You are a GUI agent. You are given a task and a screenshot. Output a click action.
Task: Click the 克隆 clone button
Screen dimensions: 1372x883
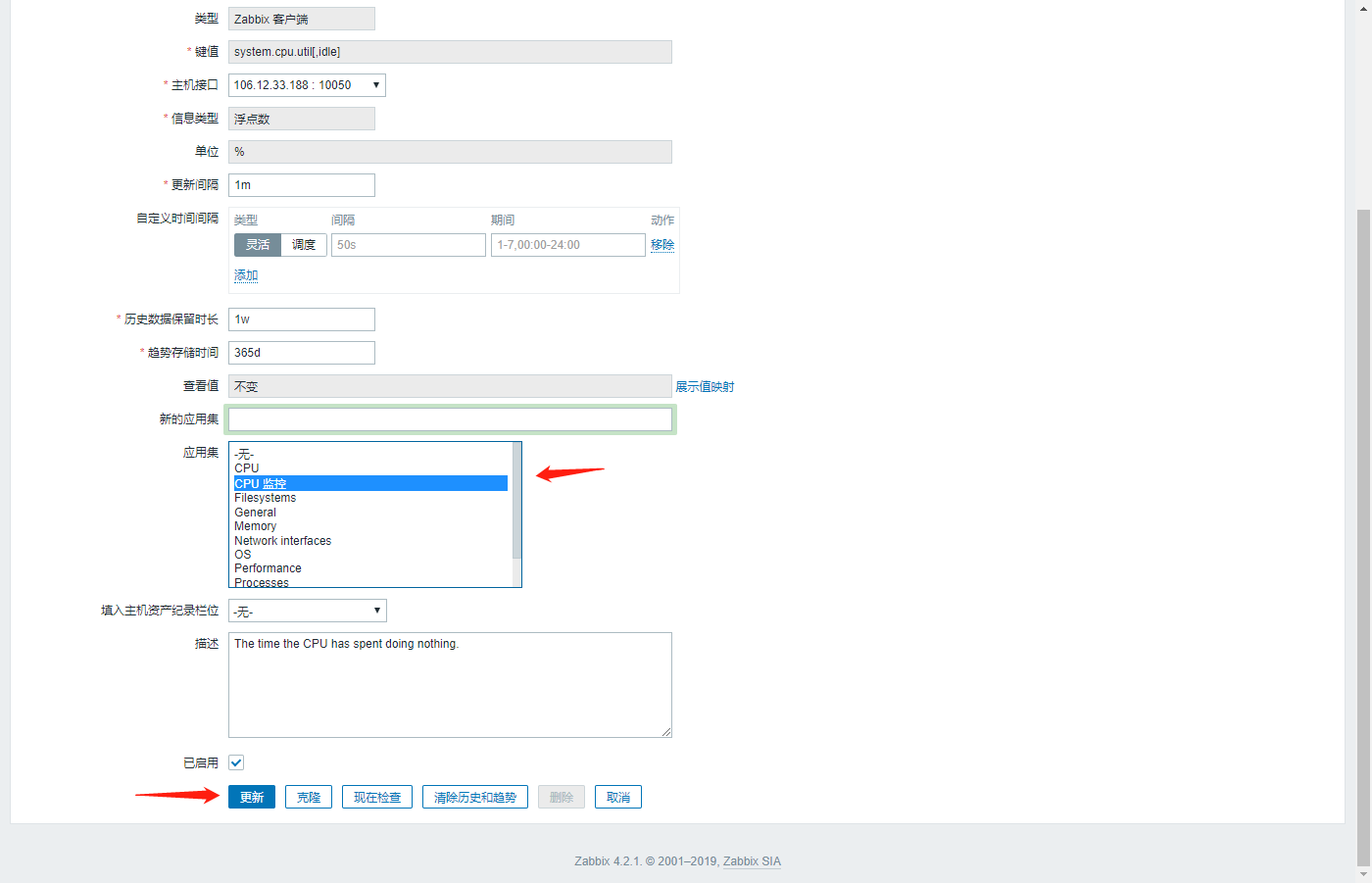point(309,797)
